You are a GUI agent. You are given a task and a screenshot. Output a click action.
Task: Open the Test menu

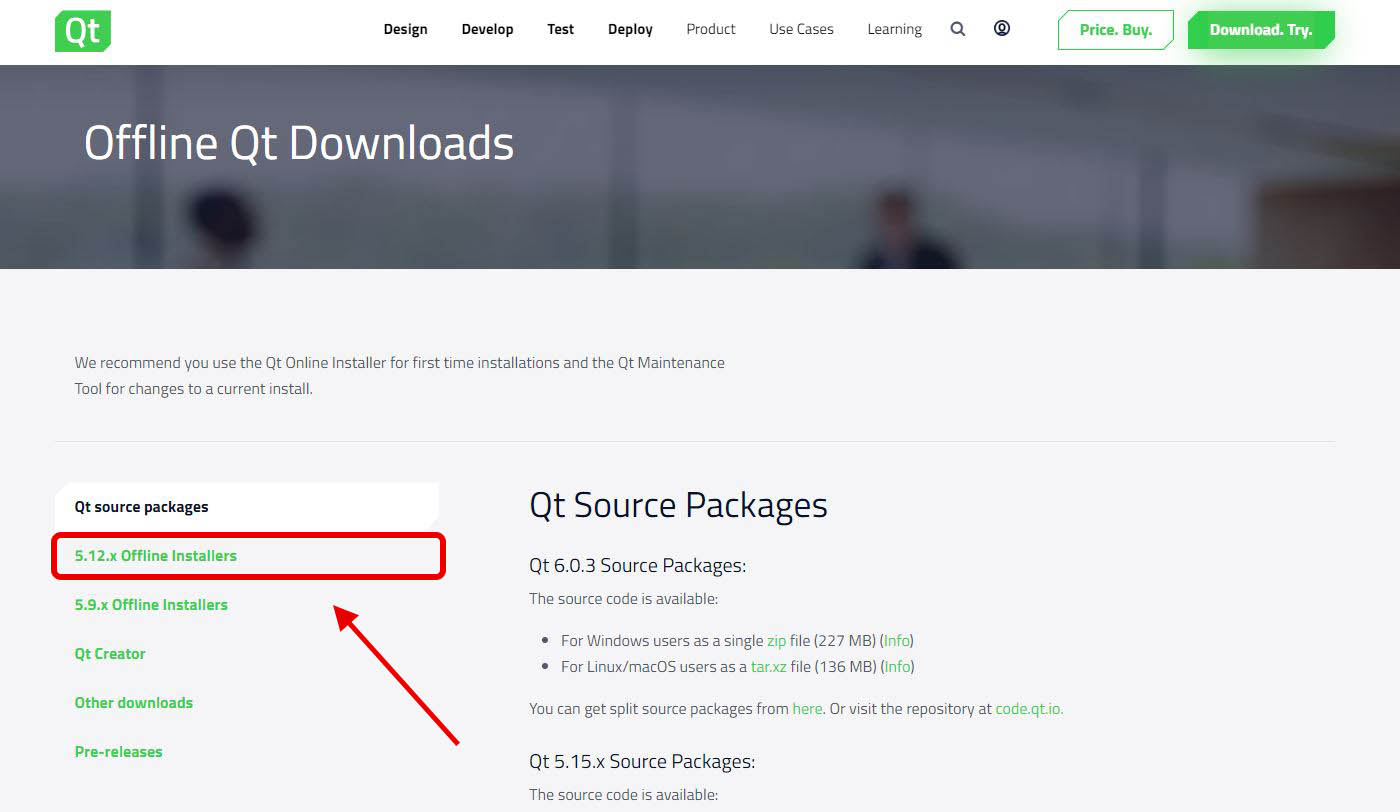point(560,29)
